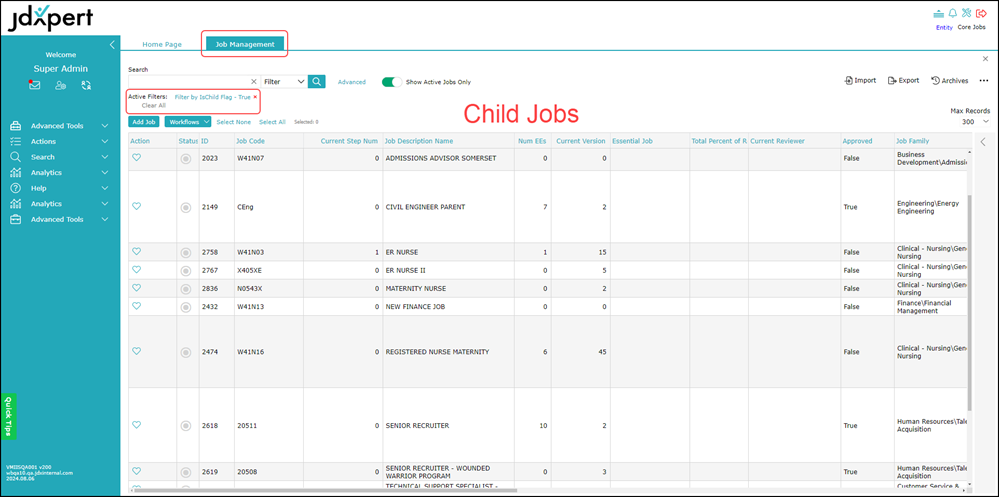Favorite the ER NURSE W41N03 job heart
Screen dimensions: 999x497
[136, 252]
